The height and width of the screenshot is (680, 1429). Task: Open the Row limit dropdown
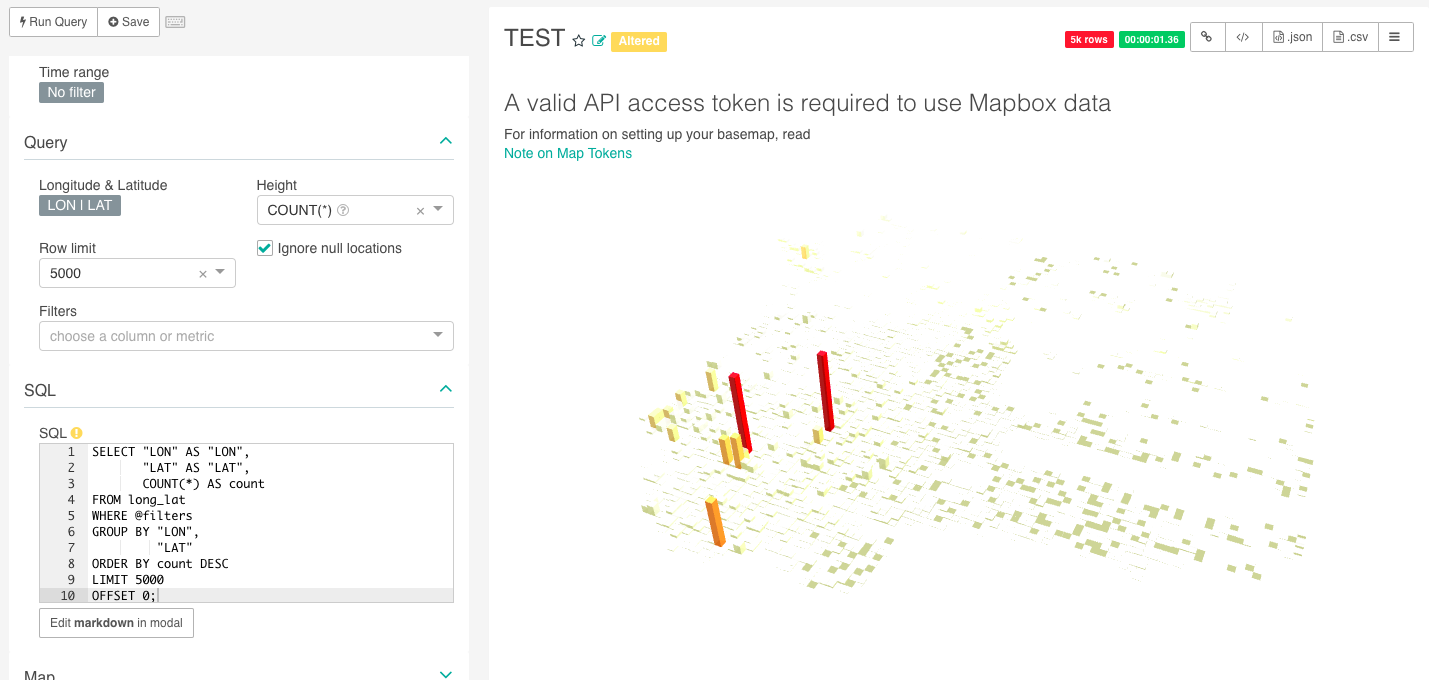(221, 273)
